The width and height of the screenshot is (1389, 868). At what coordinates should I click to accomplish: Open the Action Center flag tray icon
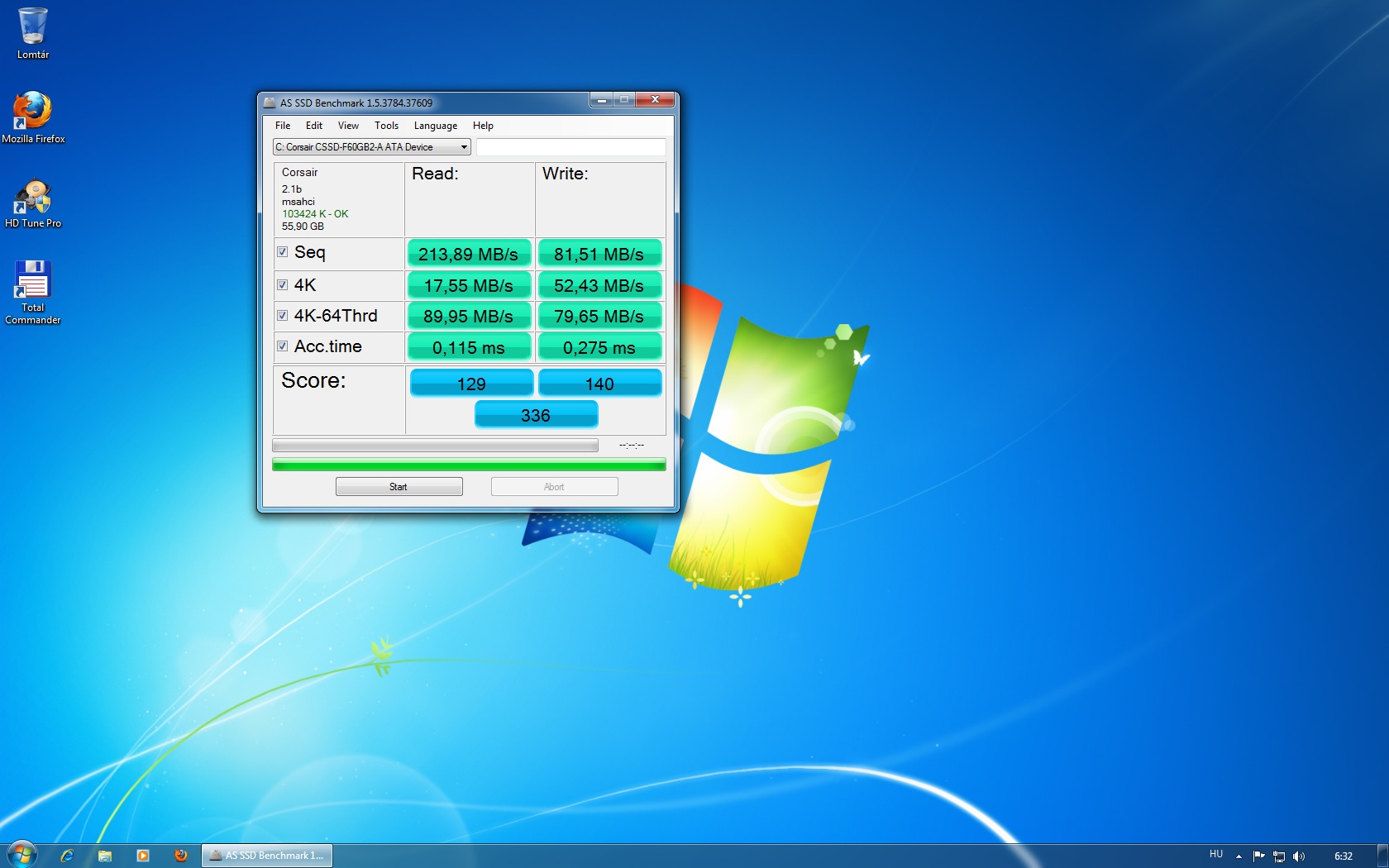point(1258,856)
